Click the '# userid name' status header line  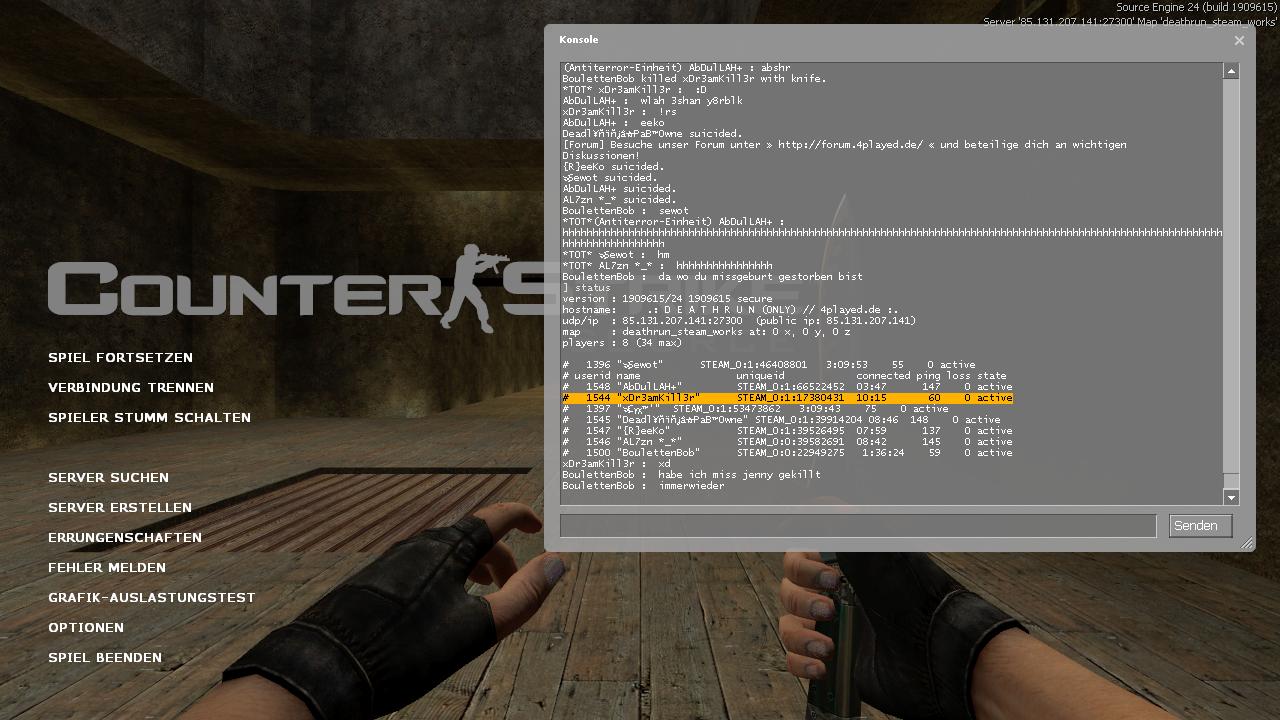784,376
